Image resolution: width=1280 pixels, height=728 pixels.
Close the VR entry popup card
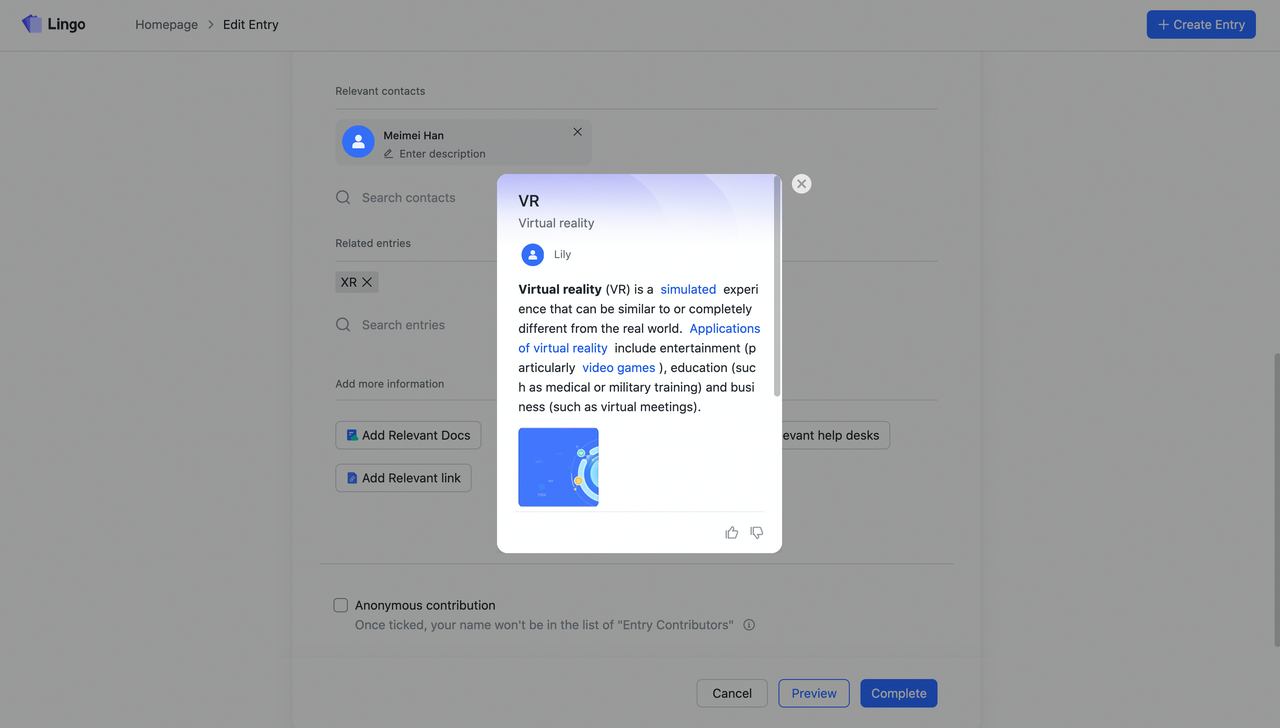(801, 184)
